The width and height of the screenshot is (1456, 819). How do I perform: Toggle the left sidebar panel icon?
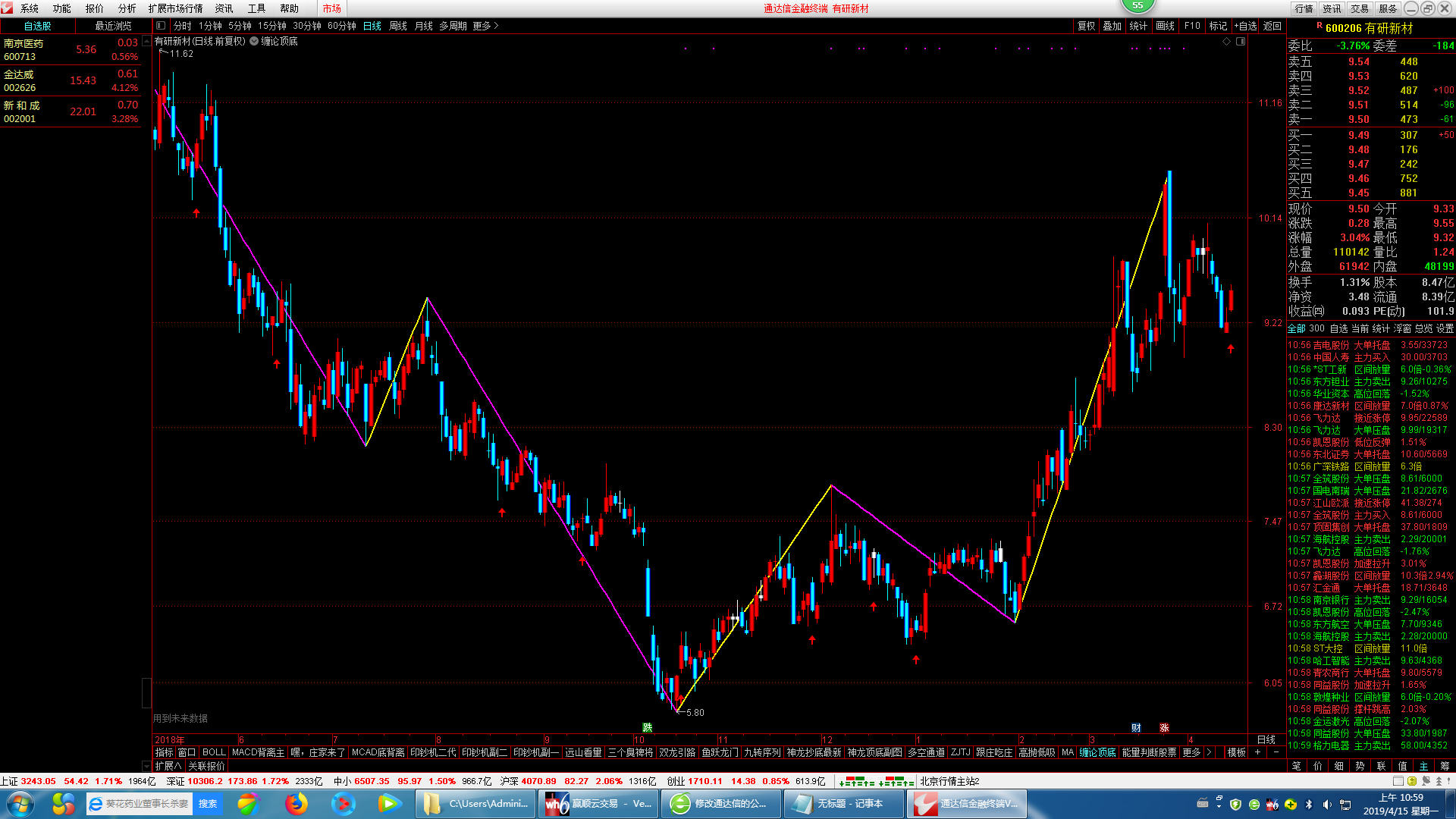[x=161, y=26]
